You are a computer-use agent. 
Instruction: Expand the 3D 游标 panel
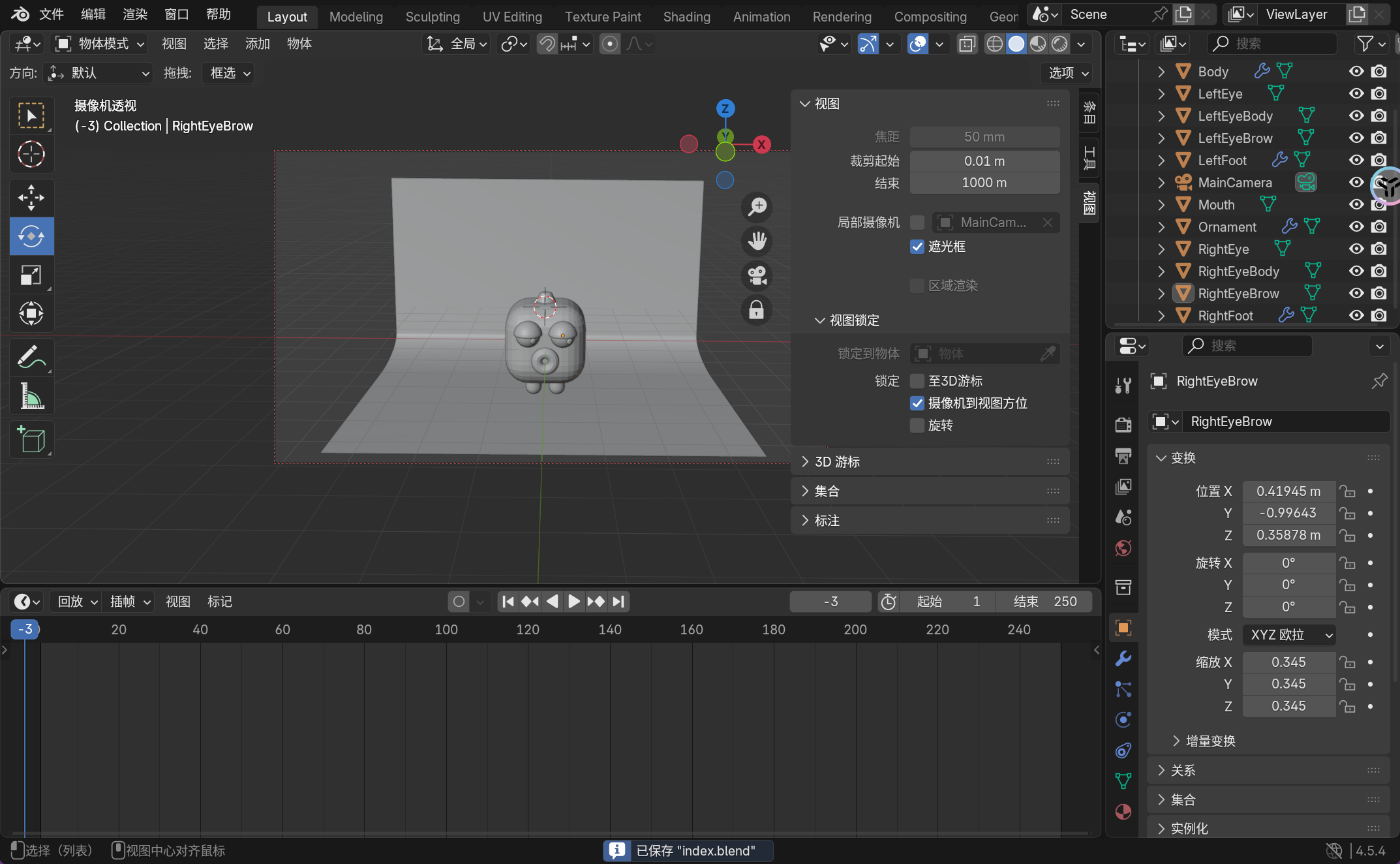click(x=838, y=462)
